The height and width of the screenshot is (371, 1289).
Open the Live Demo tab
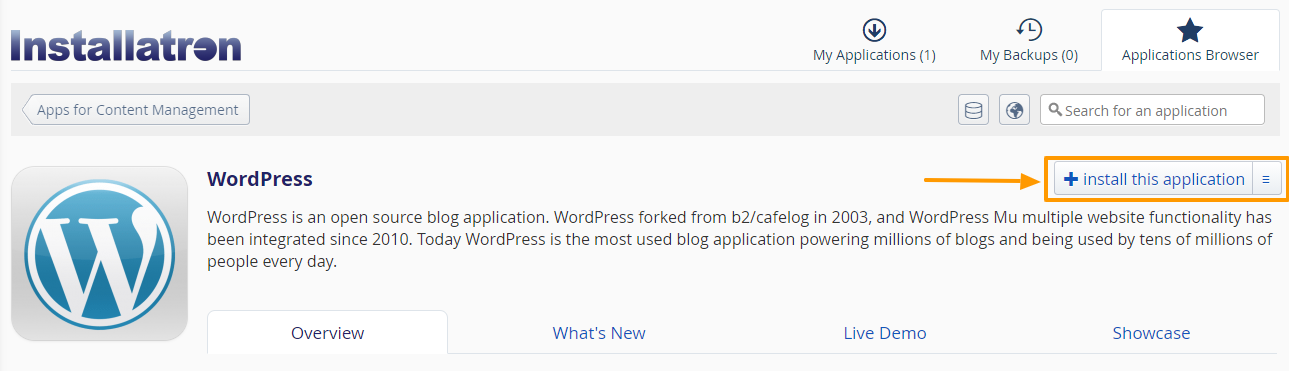pyautogui.click(x=884, y=333)
